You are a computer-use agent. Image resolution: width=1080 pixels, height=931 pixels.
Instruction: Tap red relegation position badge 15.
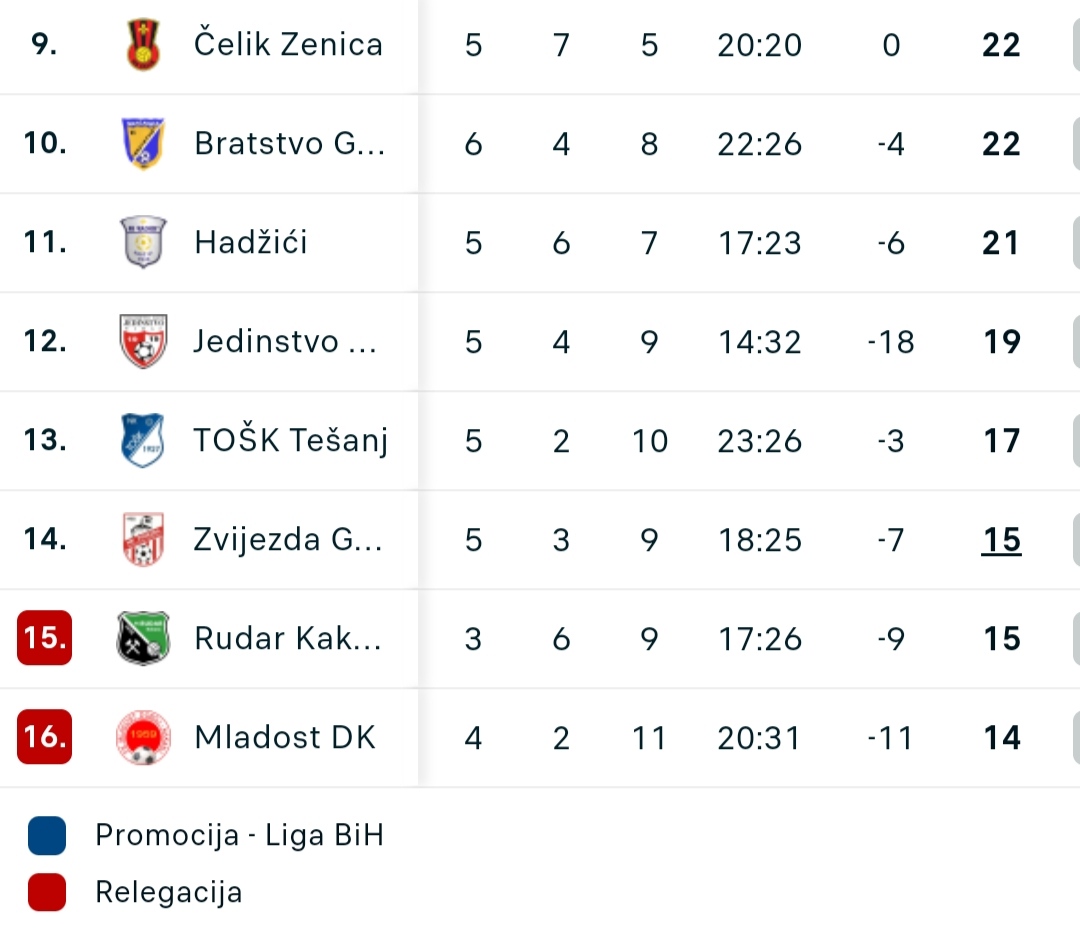(45, 638)
